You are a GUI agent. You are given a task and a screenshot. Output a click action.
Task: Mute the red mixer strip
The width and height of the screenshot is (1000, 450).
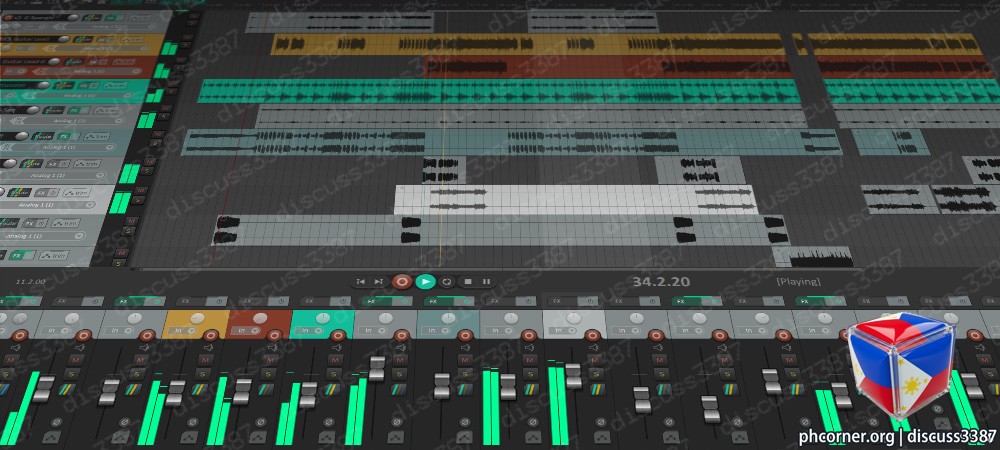click(x=270, y=359)
